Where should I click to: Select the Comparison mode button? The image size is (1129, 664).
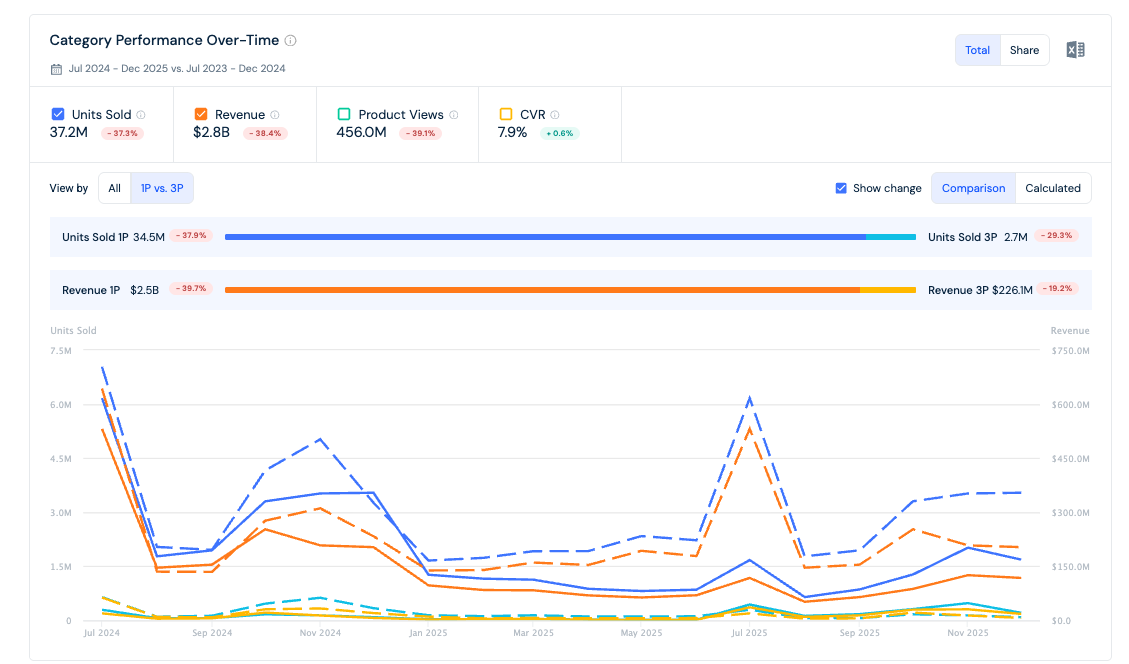973,188
